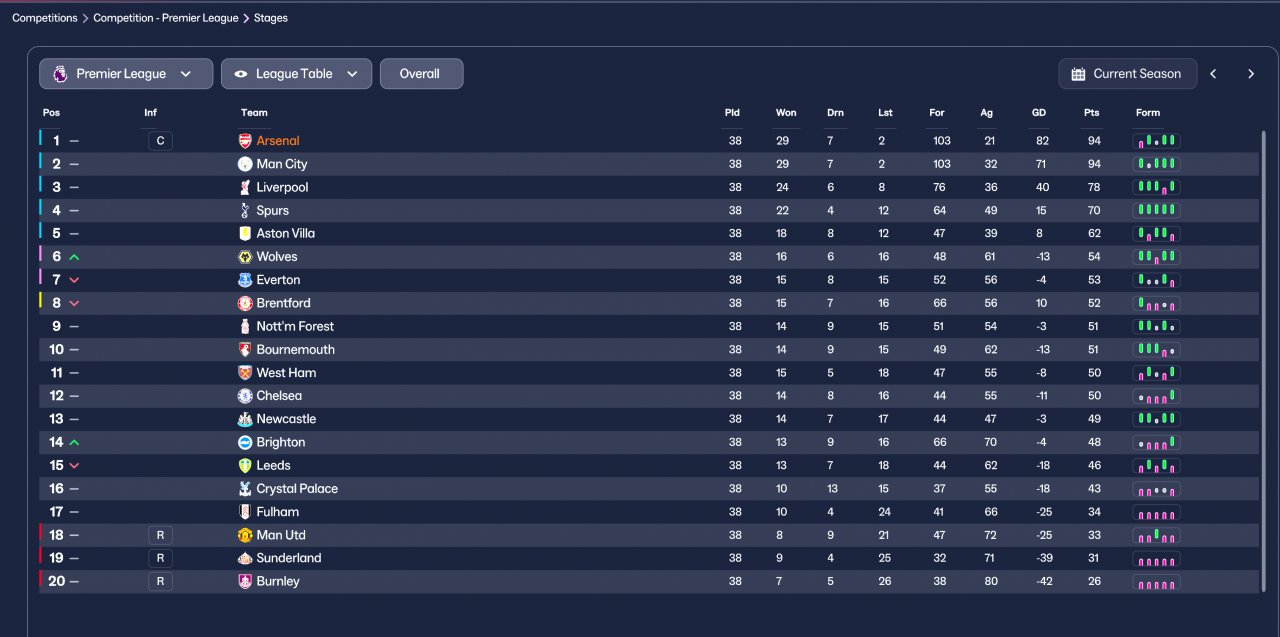Click the Overall filter button
This screenshot has width=1280, height=637.
tap(420, 74)
